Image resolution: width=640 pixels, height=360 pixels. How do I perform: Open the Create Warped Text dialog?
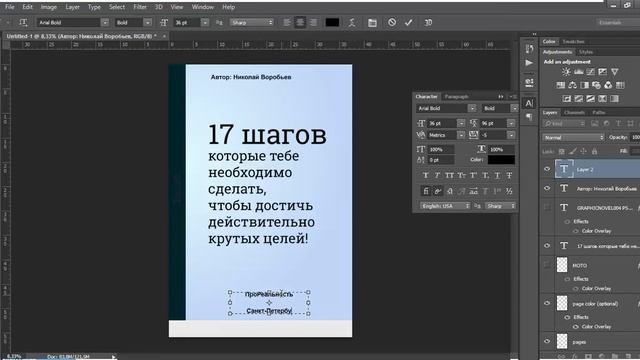(x=352, y=22)
